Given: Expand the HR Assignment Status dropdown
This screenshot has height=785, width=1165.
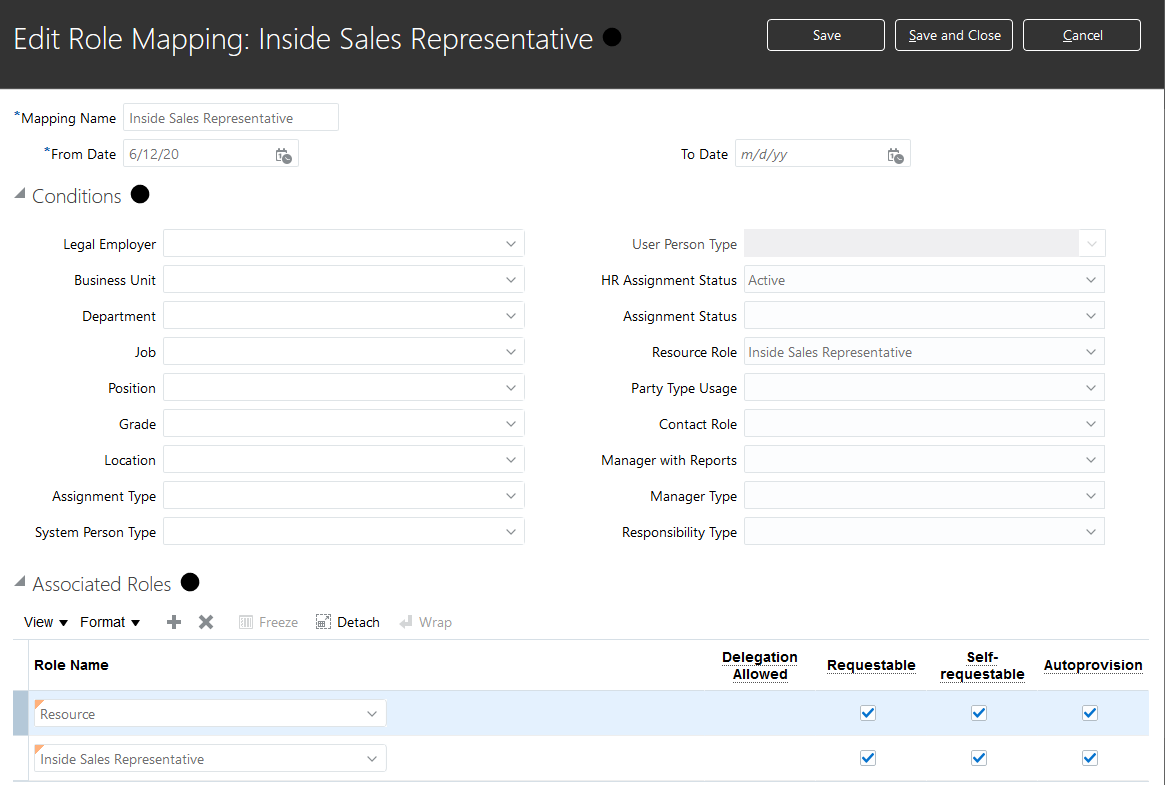Looking at the screenshot, I should [1091, 280].
